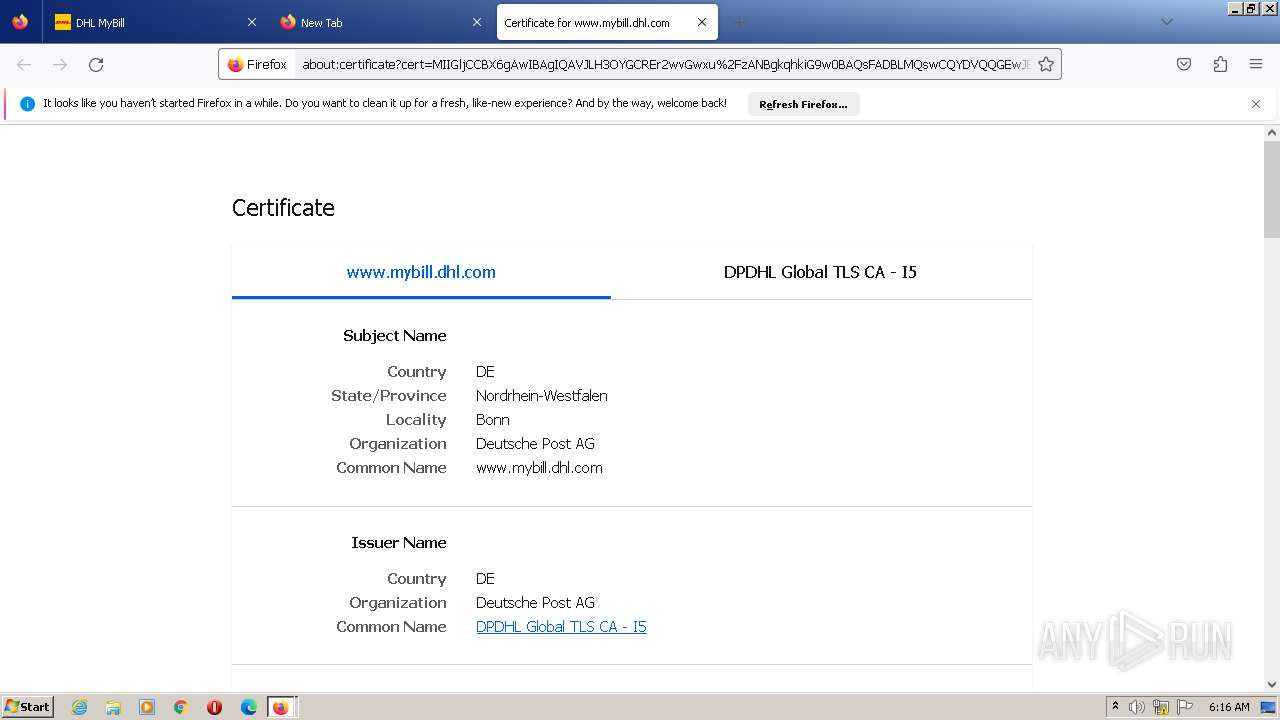Open Windows Explorer from taskbar

click(x=113, y=707)
